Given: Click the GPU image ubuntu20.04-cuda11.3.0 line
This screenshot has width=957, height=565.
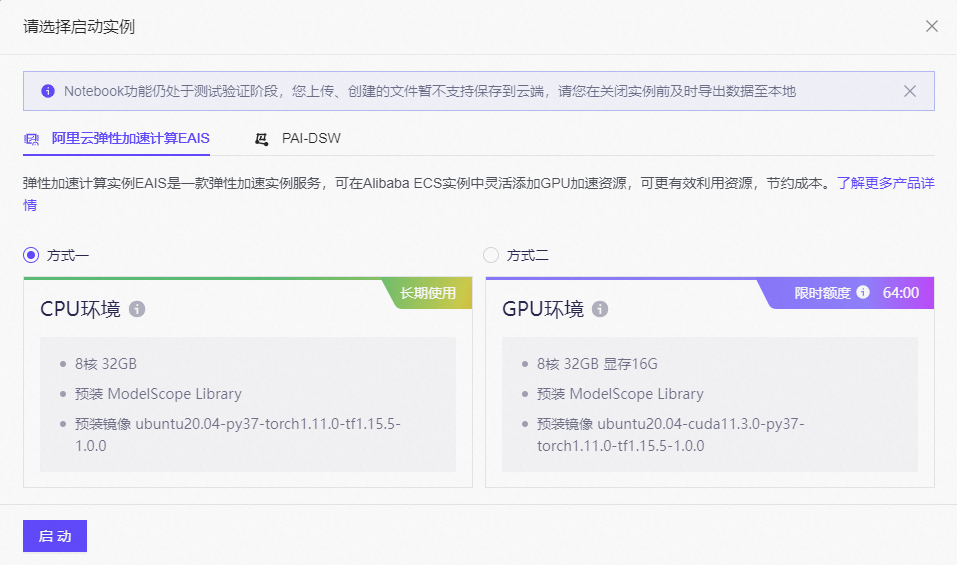Looking at the screenshot, I should point(671,434).
